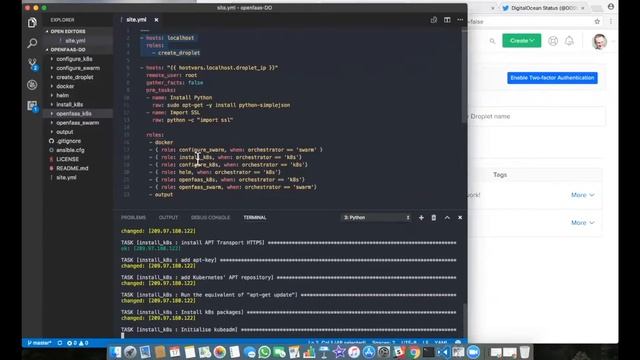Image resolution: width=640 pixels, height=360 pixels.
Task: Click the terminal panel scrollbar
Action: pos(465,319)
